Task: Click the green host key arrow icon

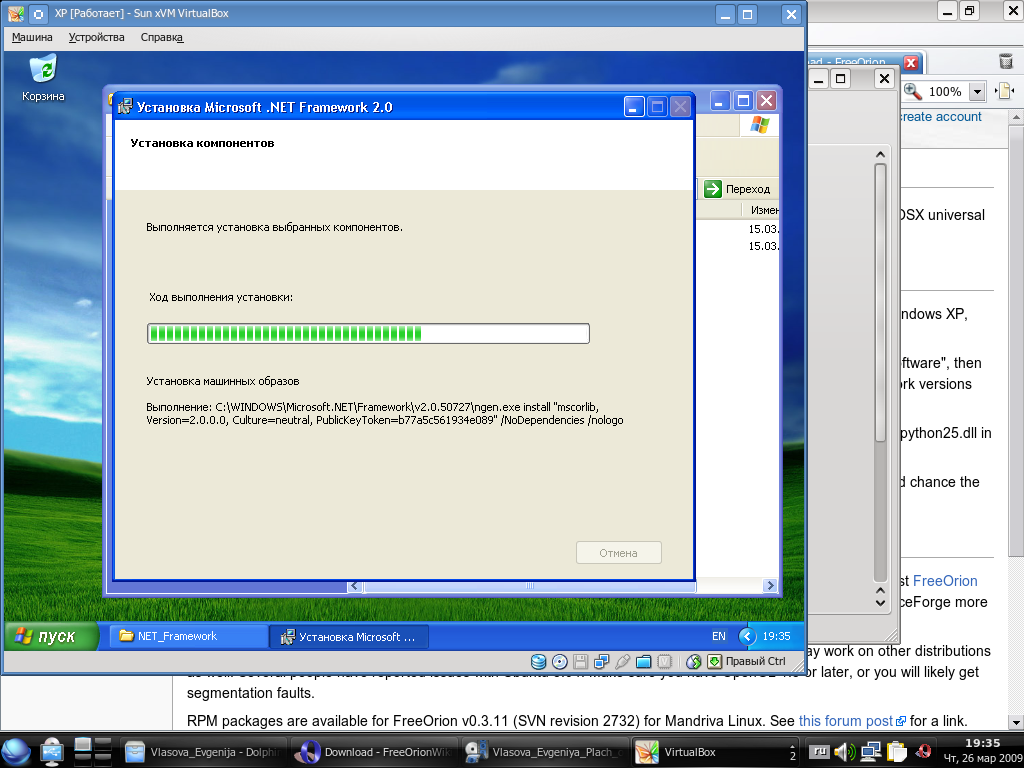Action: coord(714,662)
